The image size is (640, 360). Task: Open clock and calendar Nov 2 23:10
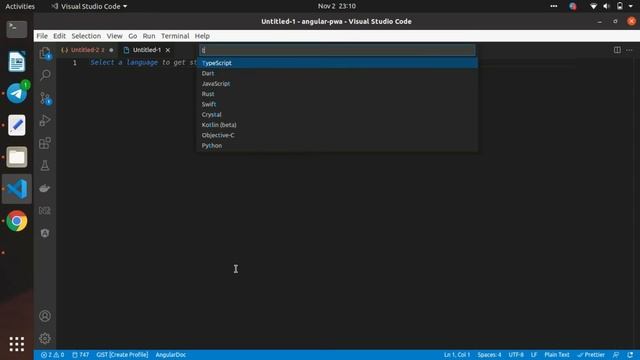337,6
